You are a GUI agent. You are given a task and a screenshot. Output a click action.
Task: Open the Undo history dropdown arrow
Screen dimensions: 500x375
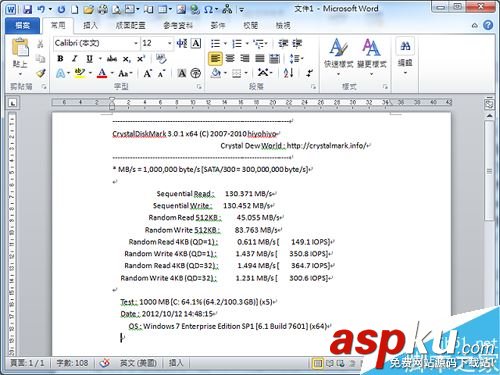(50, 9)
